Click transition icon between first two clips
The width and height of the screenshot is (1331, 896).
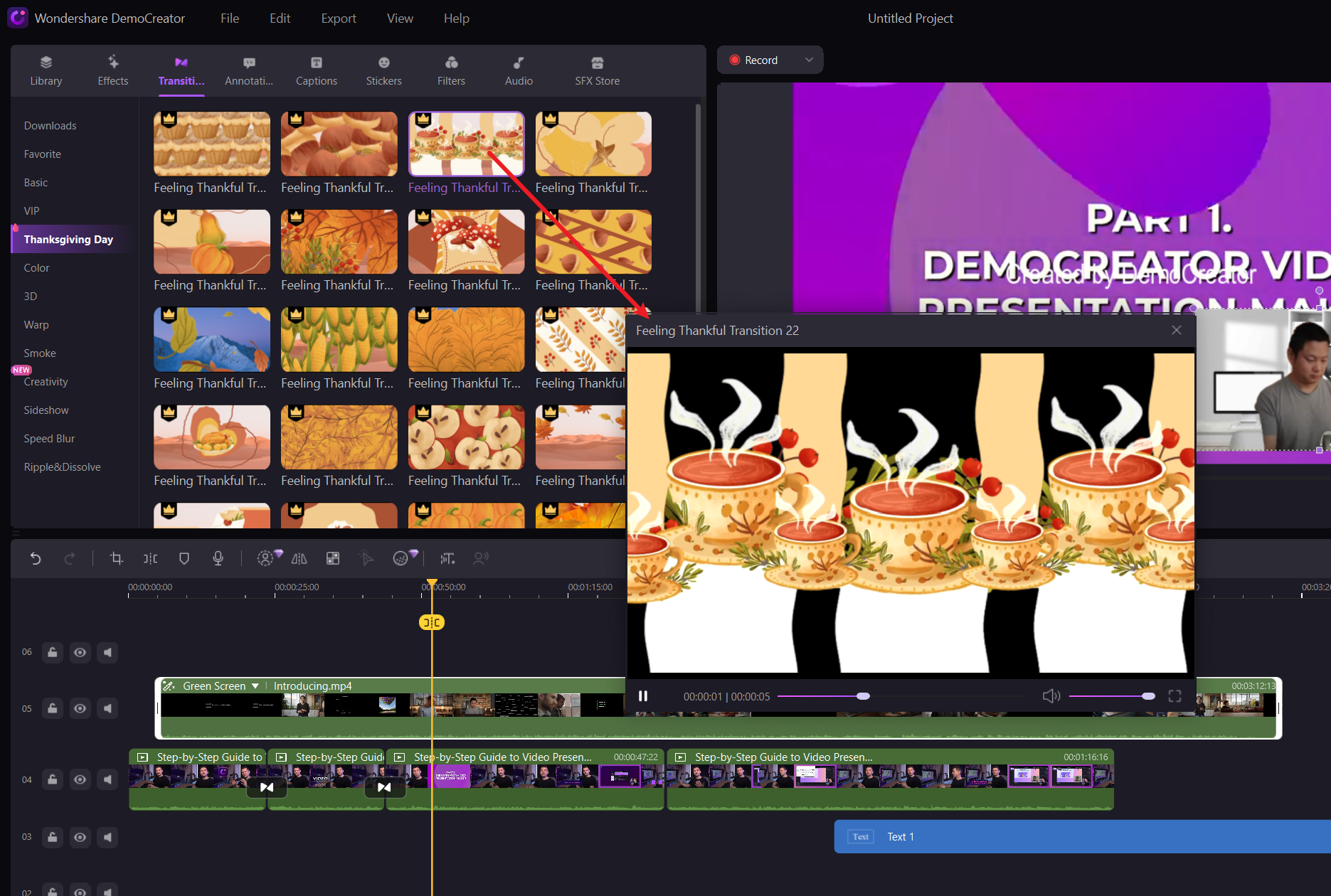267,787
